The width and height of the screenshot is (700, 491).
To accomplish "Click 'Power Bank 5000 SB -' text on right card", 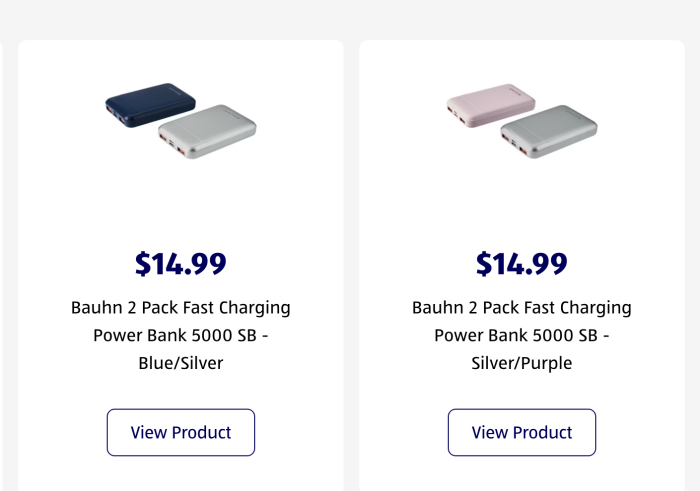I will pyautogui.click(x=522, y=335).
